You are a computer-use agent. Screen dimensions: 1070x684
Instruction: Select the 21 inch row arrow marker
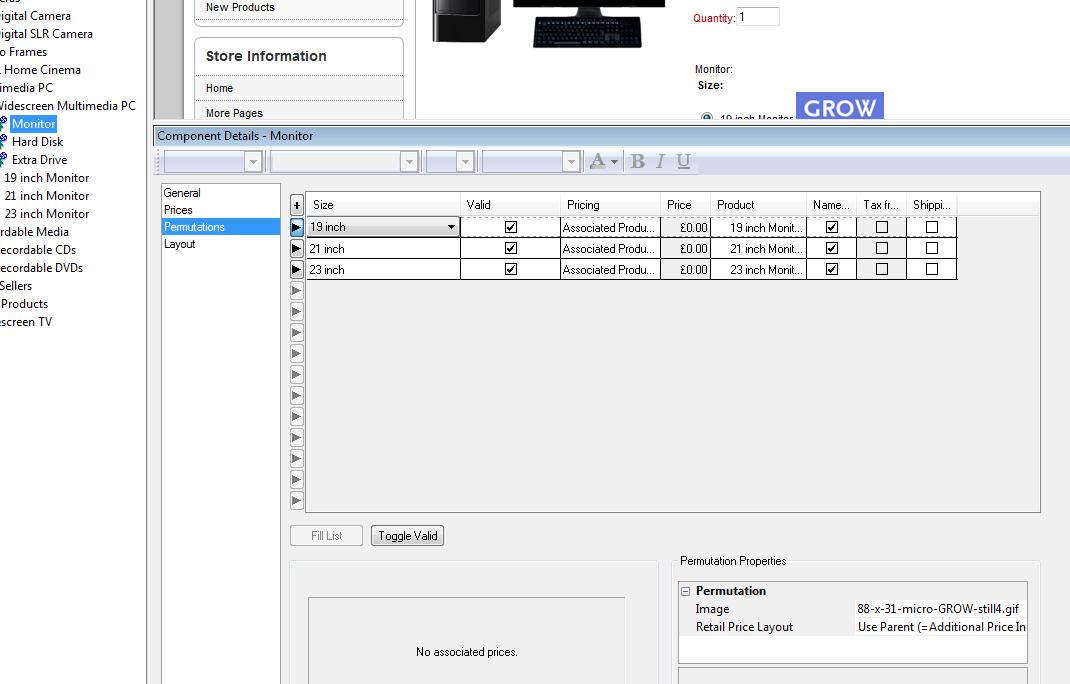point(297,249)
